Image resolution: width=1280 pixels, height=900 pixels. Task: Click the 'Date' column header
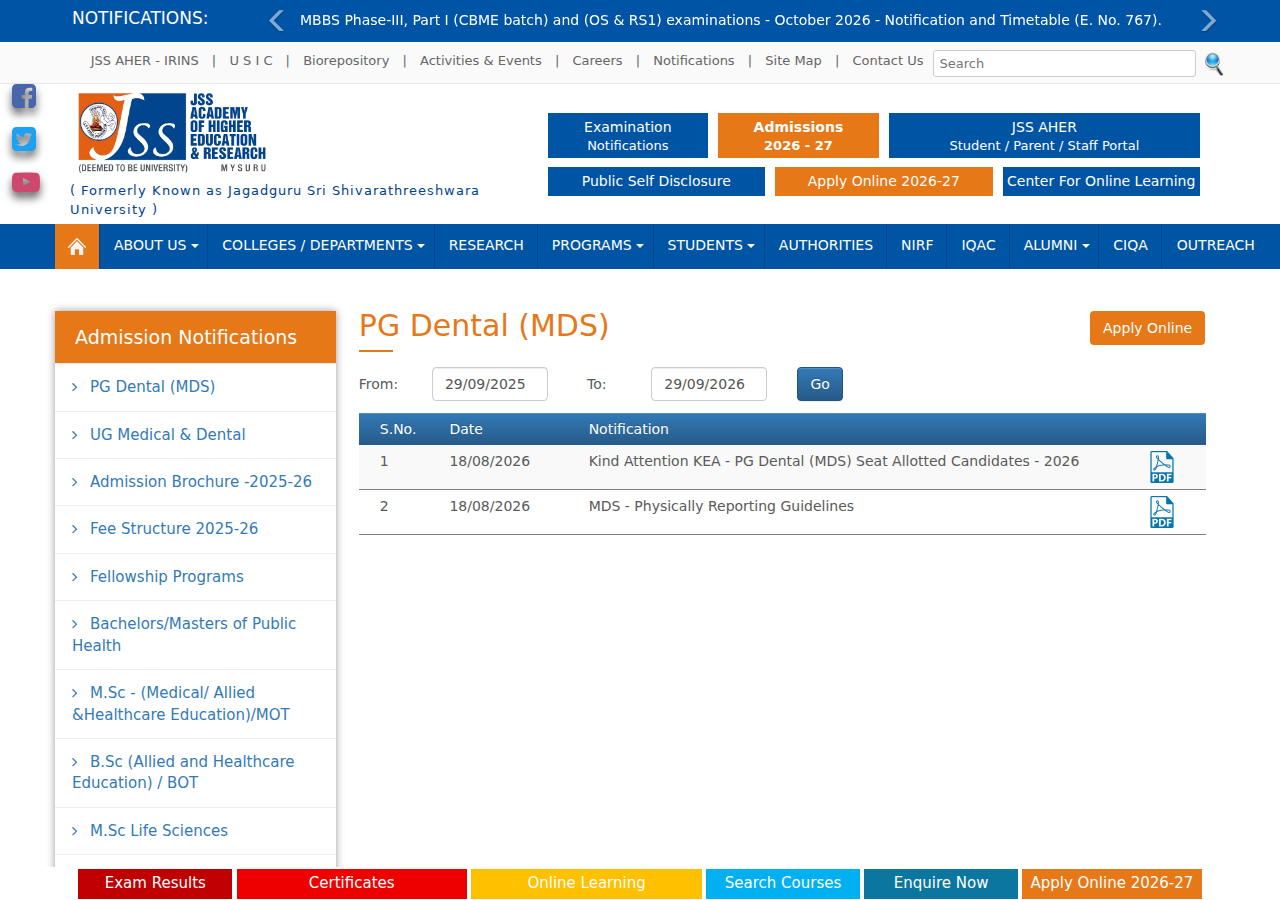[x=466, y=429]
